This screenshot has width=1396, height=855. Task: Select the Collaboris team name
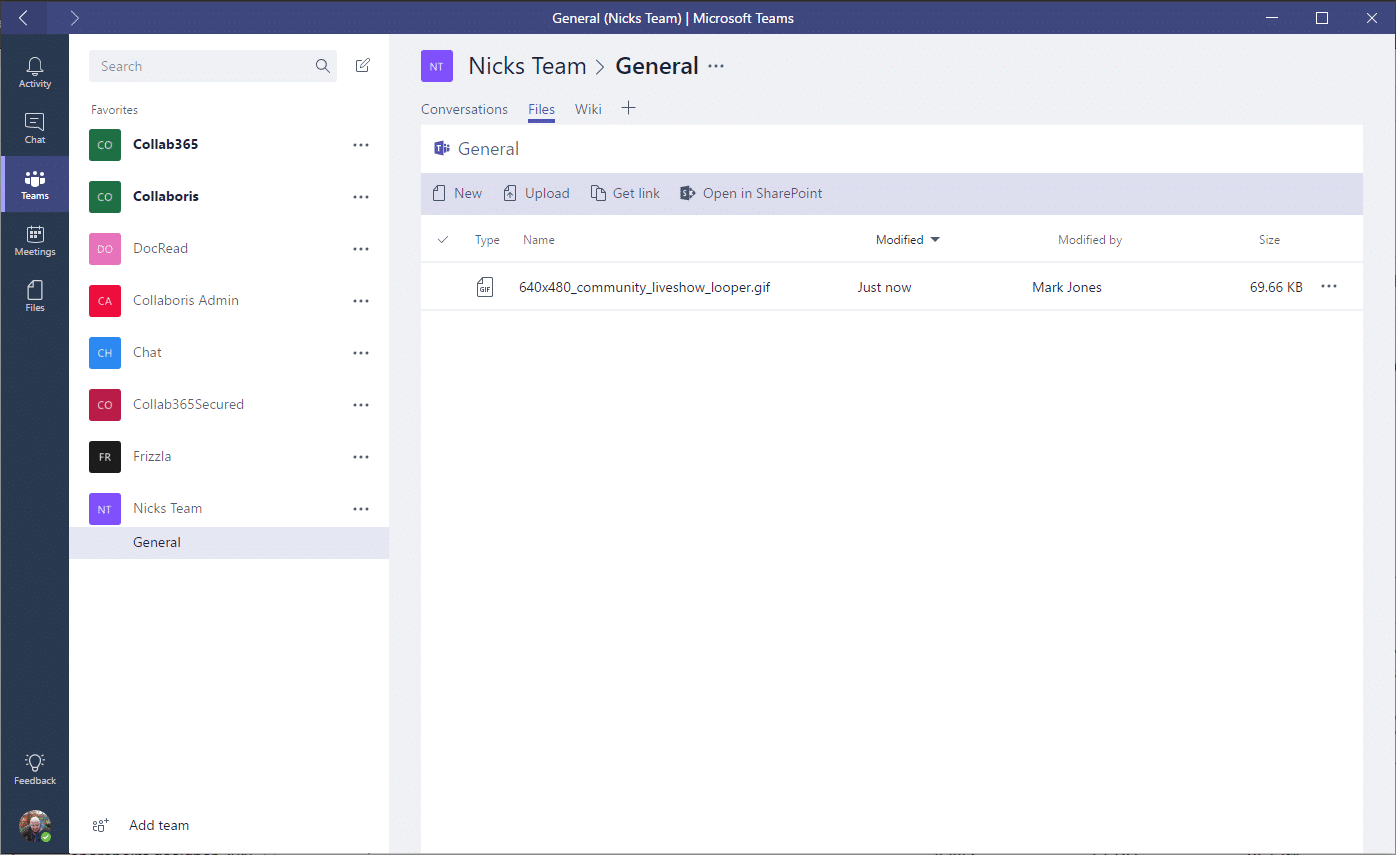(165, 196)
